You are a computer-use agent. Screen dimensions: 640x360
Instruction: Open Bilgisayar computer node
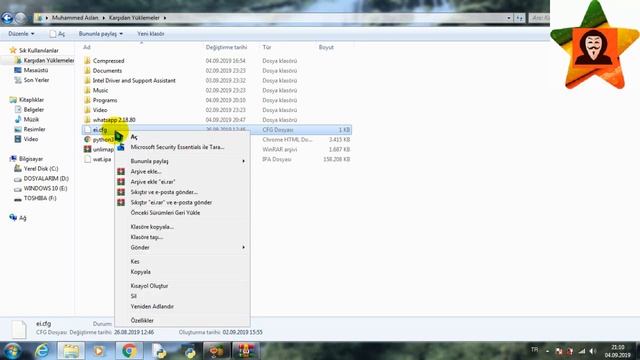coord(31,159)
